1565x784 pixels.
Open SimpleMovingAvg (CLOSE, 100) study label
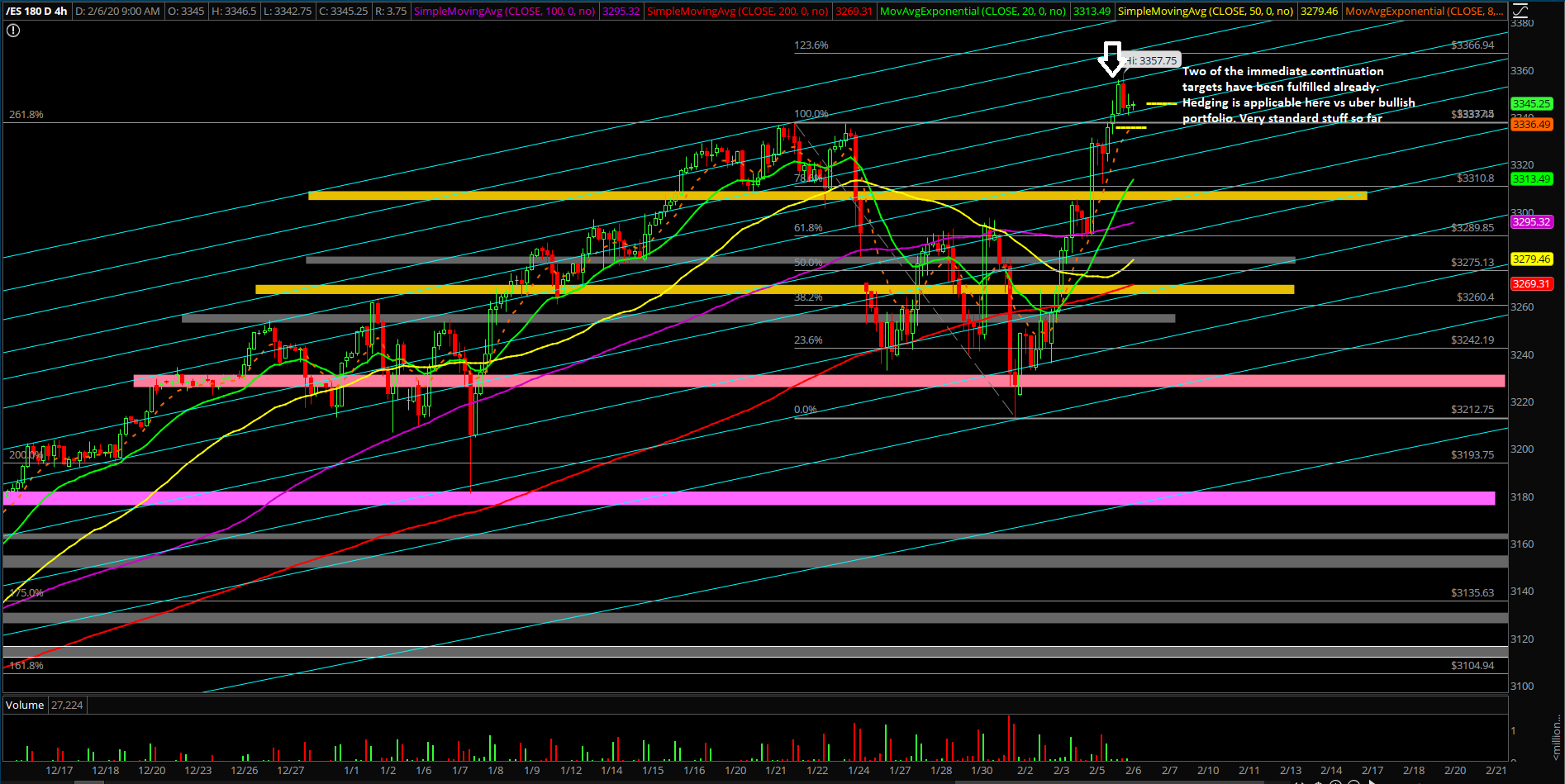click(x=504, y=12)
